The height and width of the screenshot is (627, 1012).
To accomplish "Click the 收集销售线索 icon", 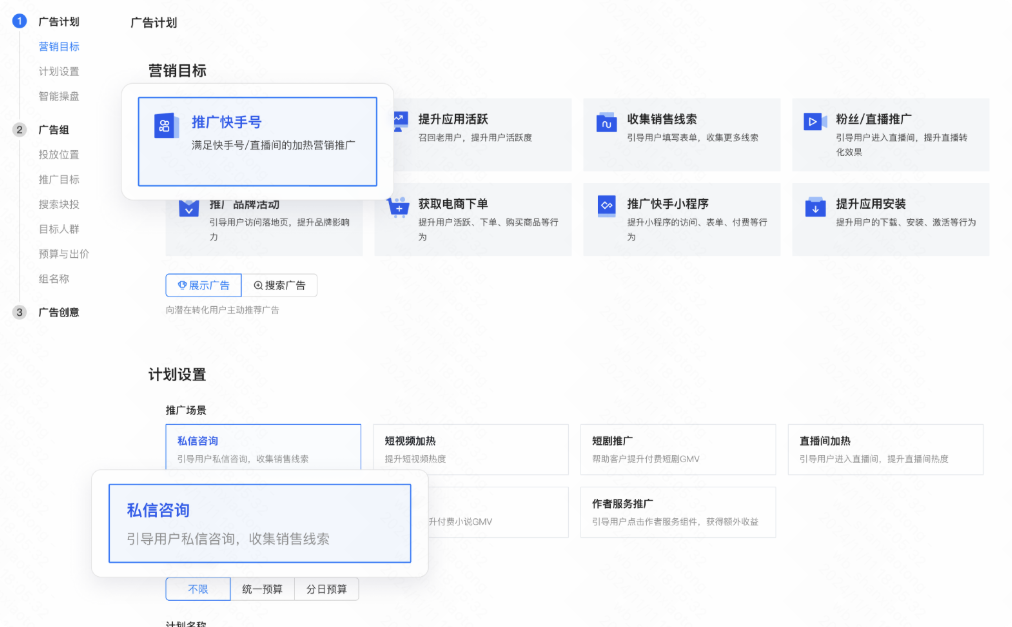I will click(606, 122).
